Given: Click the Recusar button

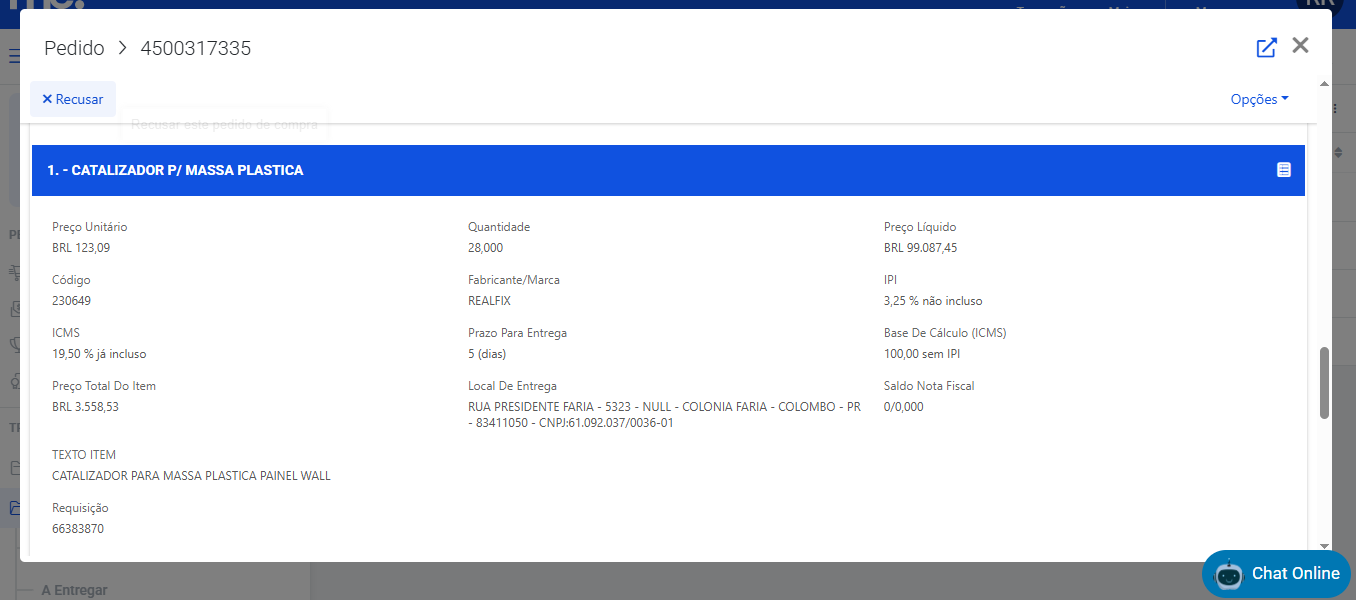Looking at the screenshot, I should (73, 99).
